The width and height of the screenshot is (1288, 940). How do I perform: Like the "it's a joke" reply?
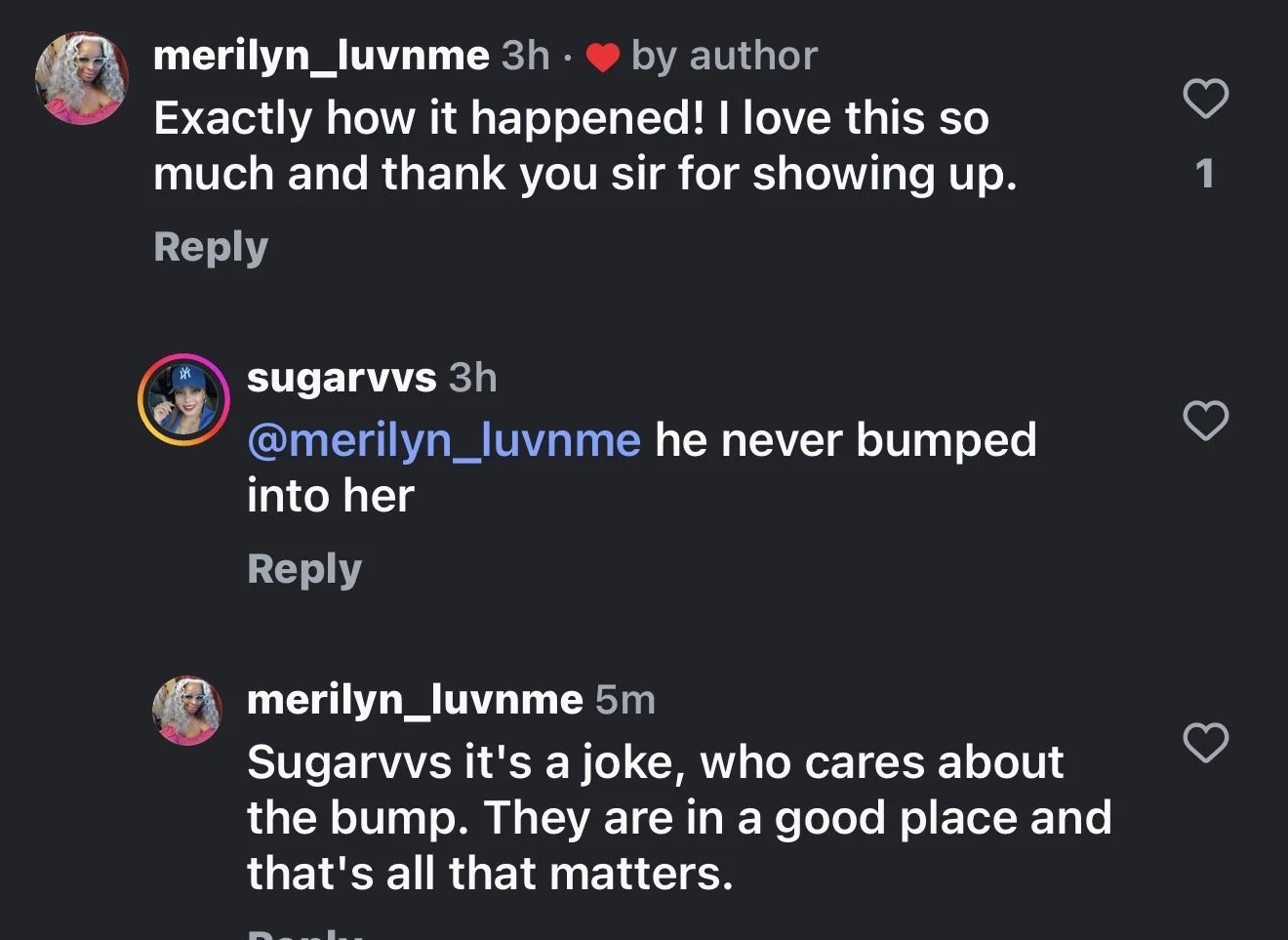click(x=1205, y=743)
